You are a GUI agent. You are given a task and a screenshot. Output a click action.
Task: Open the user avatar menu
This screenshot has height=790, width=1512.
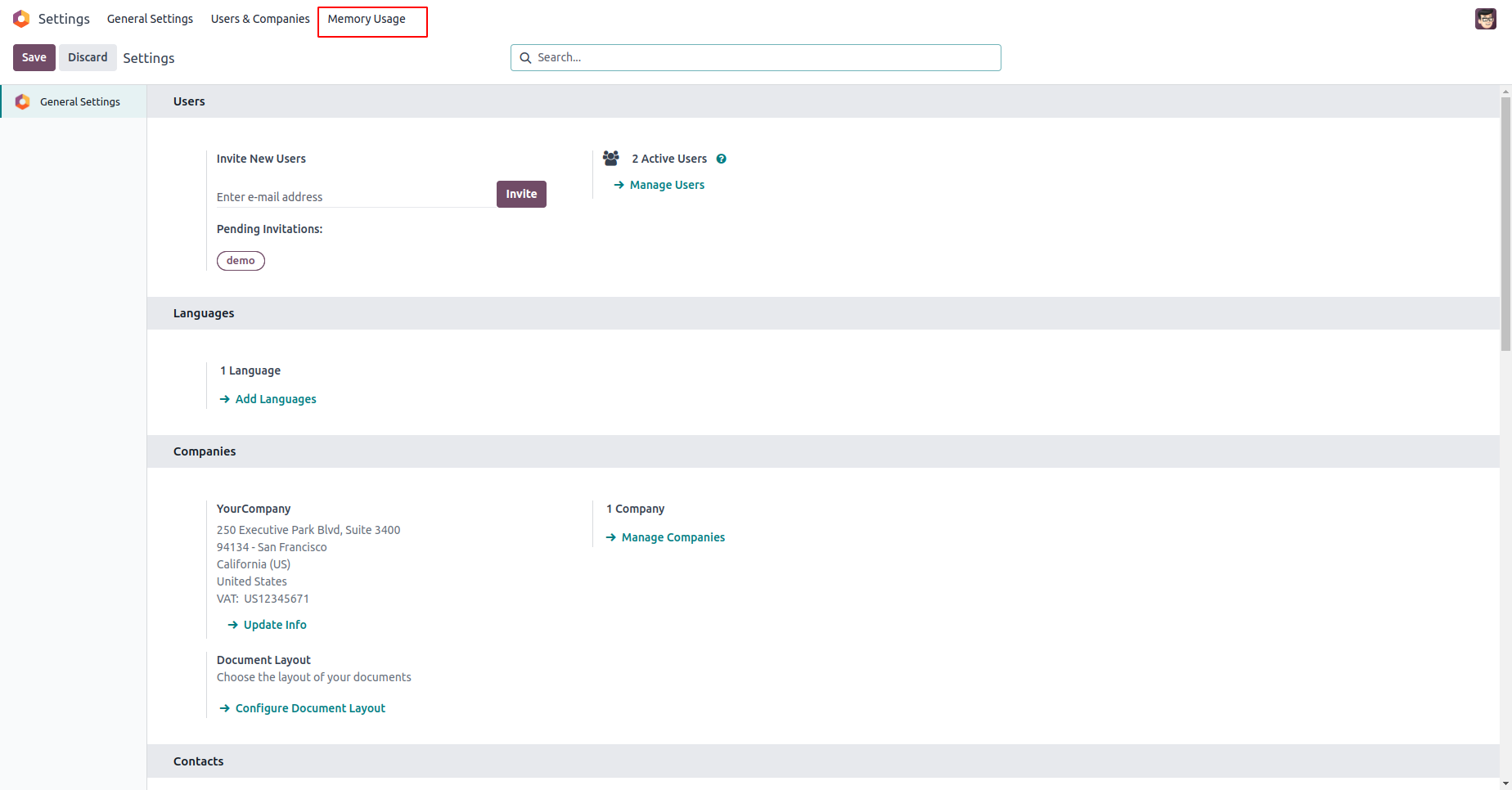[1485, 19]
